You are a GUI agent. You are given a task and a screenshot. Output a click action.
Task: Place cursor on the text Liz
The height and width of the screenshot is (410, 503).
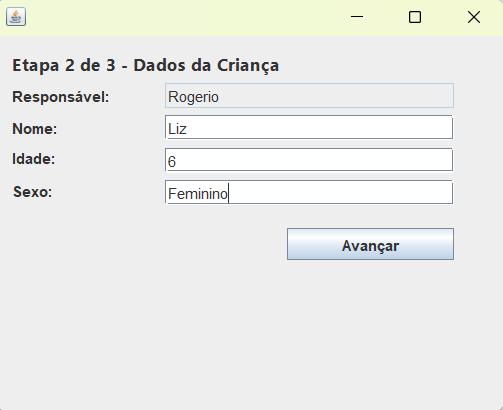(177, 129)
